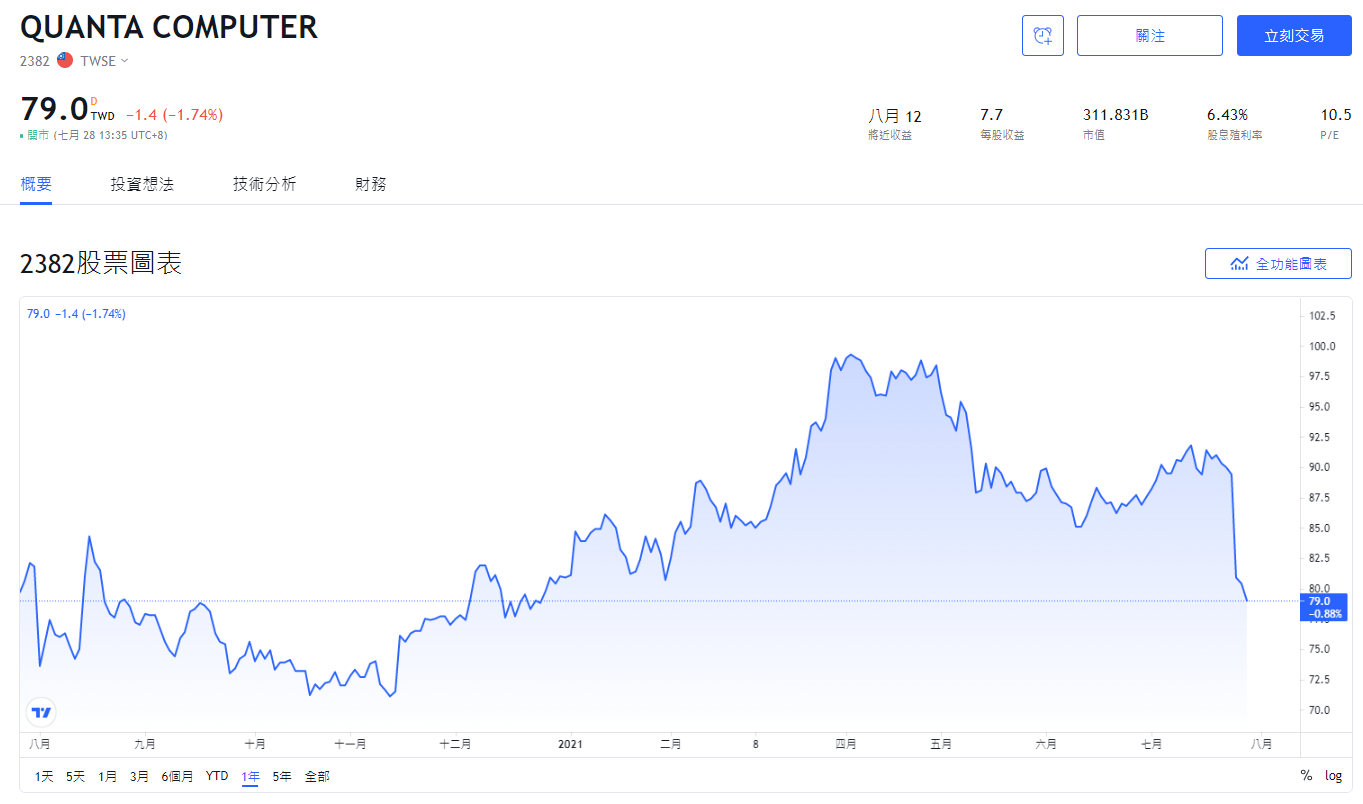
Task: Select the 5年 time range
Action: tap(282, 776)
